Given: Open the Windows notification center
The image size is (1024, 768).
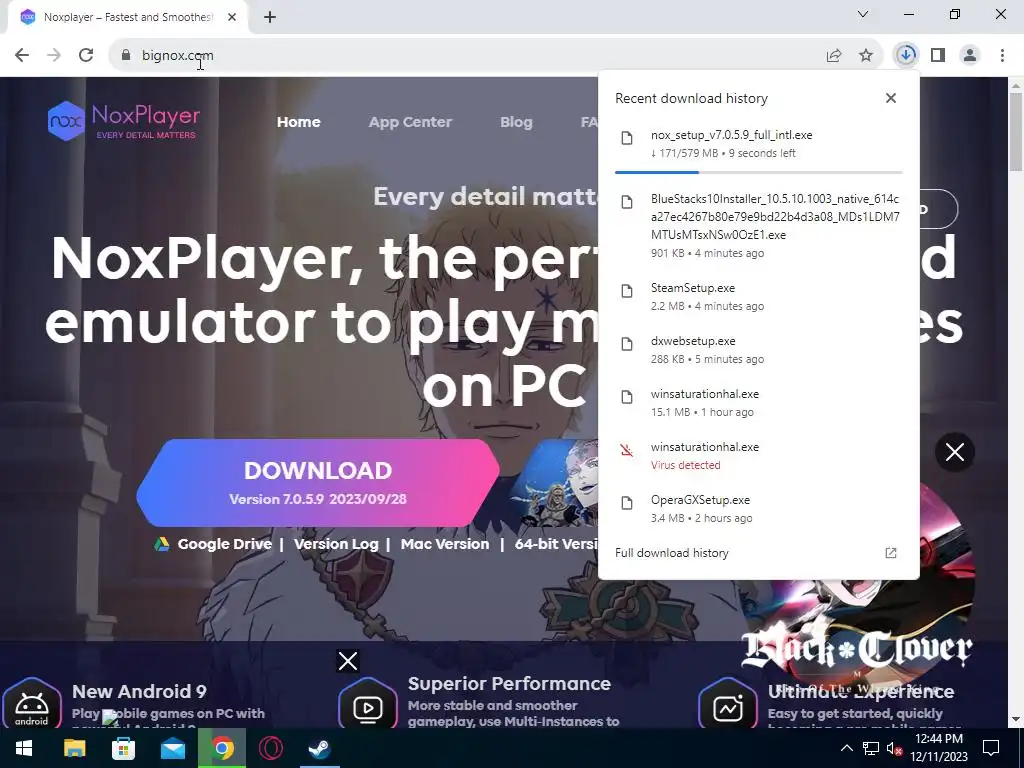Looking at the screenshot, I should coord(991,748).
